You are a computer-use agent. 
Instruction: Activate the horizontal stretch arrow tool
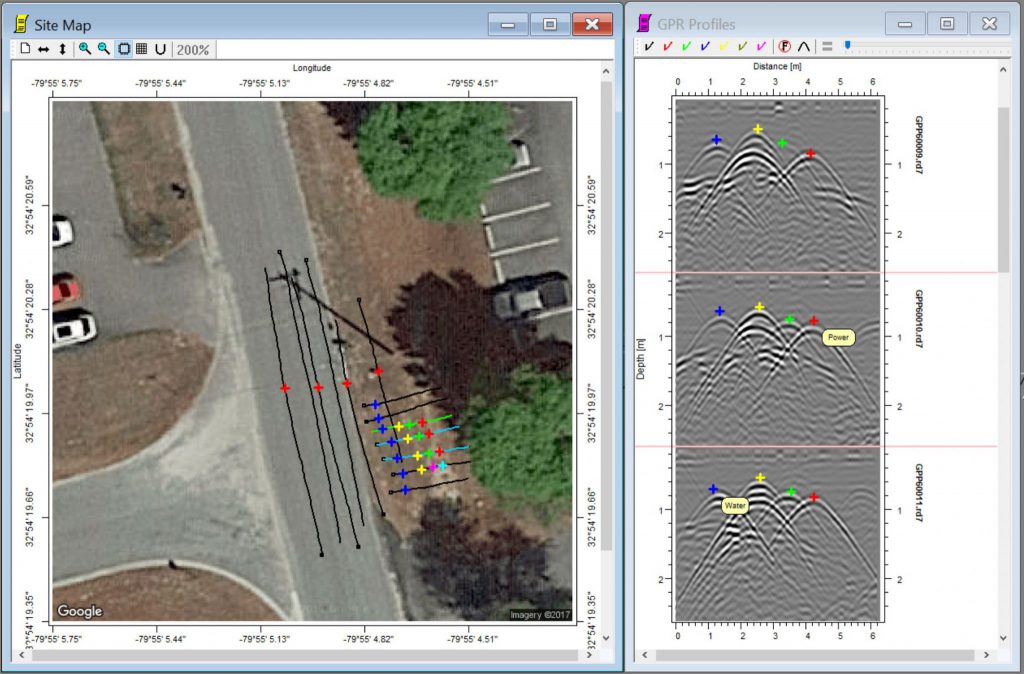coord(43,48)
